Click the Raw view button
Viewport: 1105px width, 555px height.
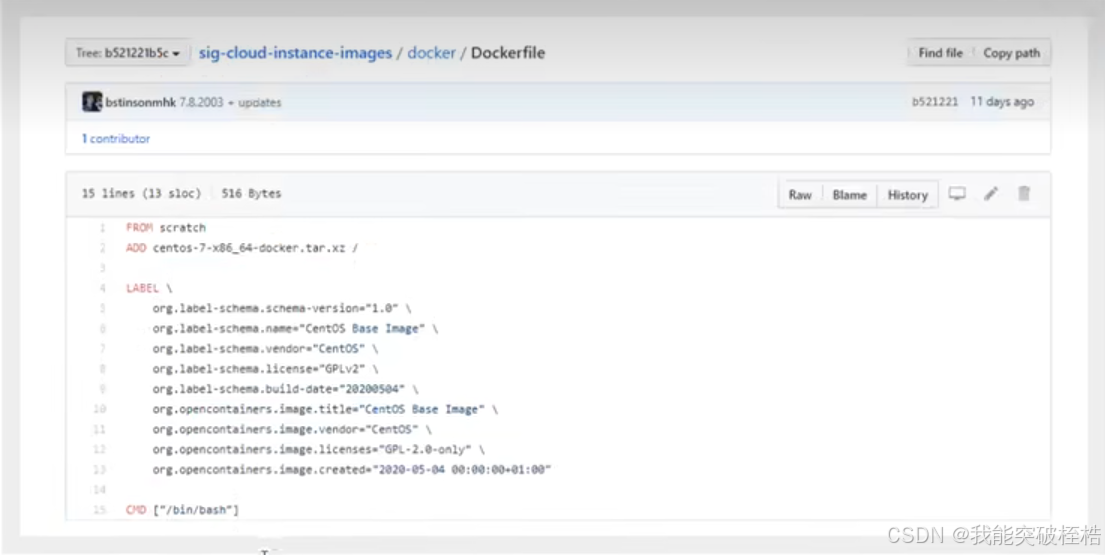tap(800, 195)
